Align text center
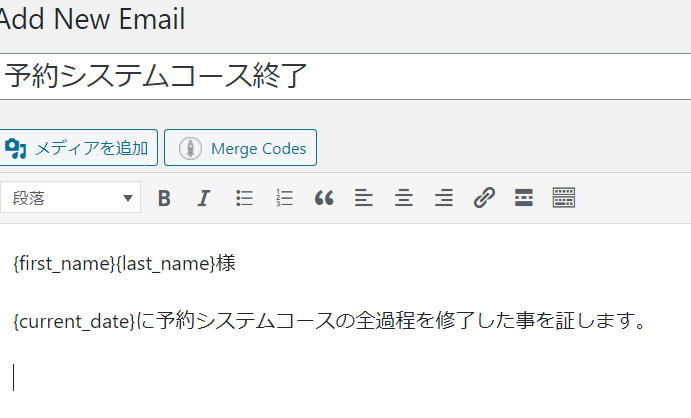 404,198
